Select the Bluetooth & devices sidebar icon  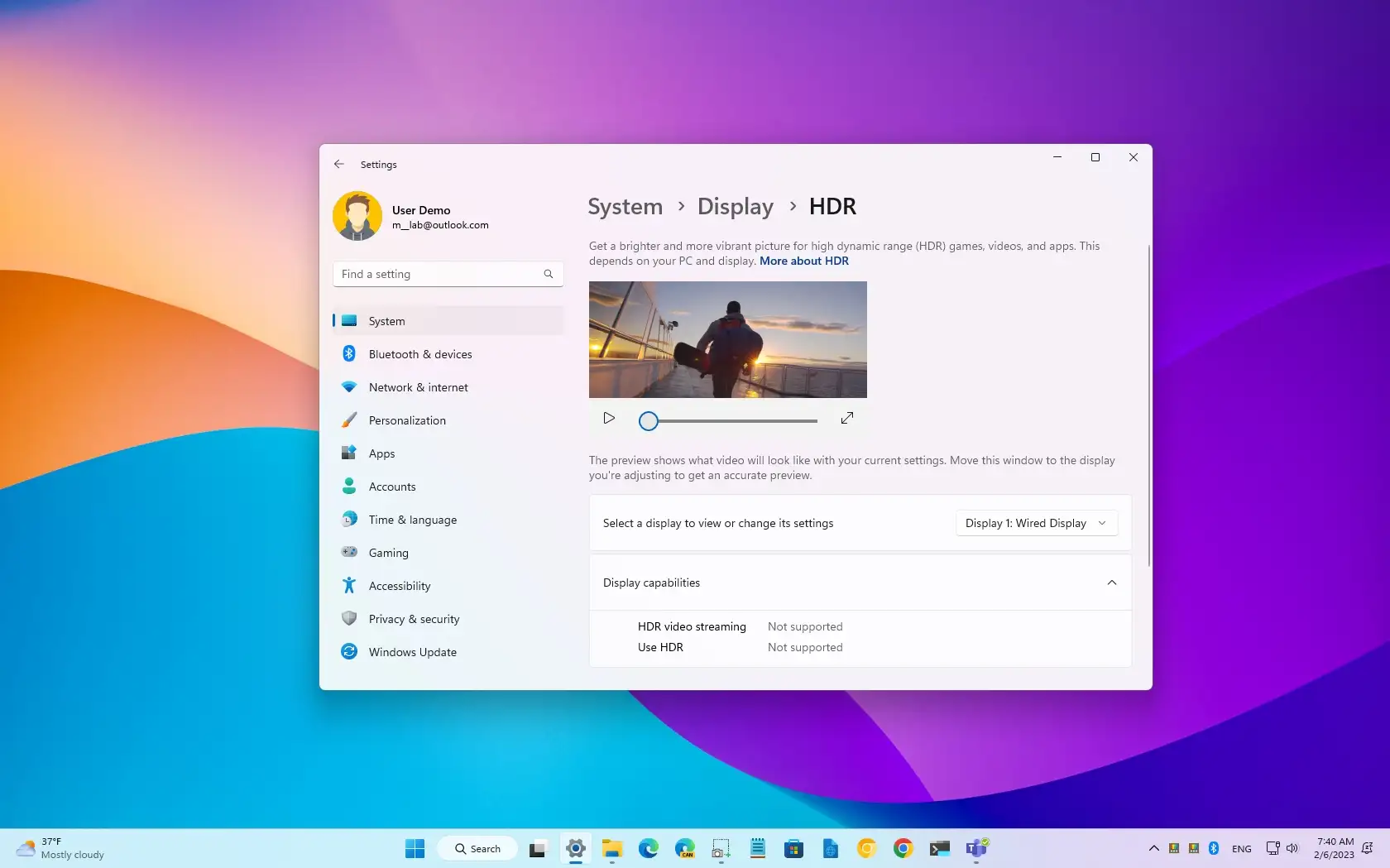(350, 353)
